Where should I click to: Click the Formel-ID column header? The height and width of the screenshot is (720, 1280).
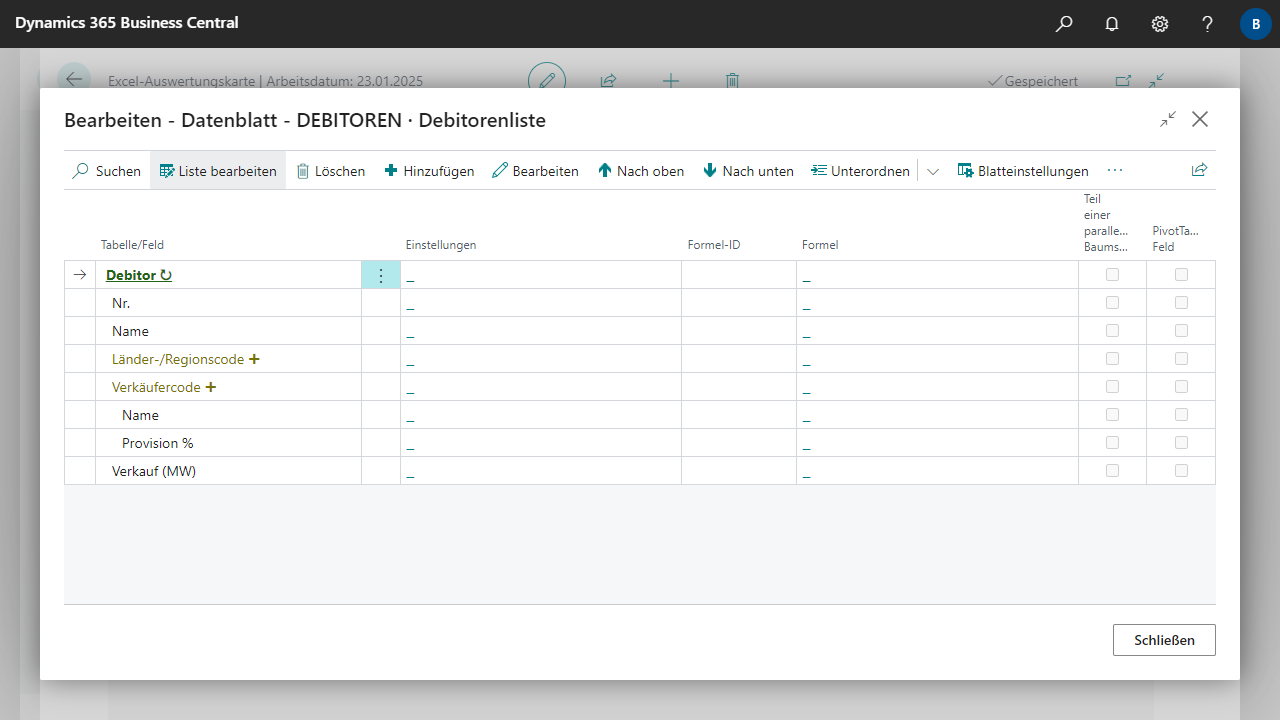pos(714,245)
